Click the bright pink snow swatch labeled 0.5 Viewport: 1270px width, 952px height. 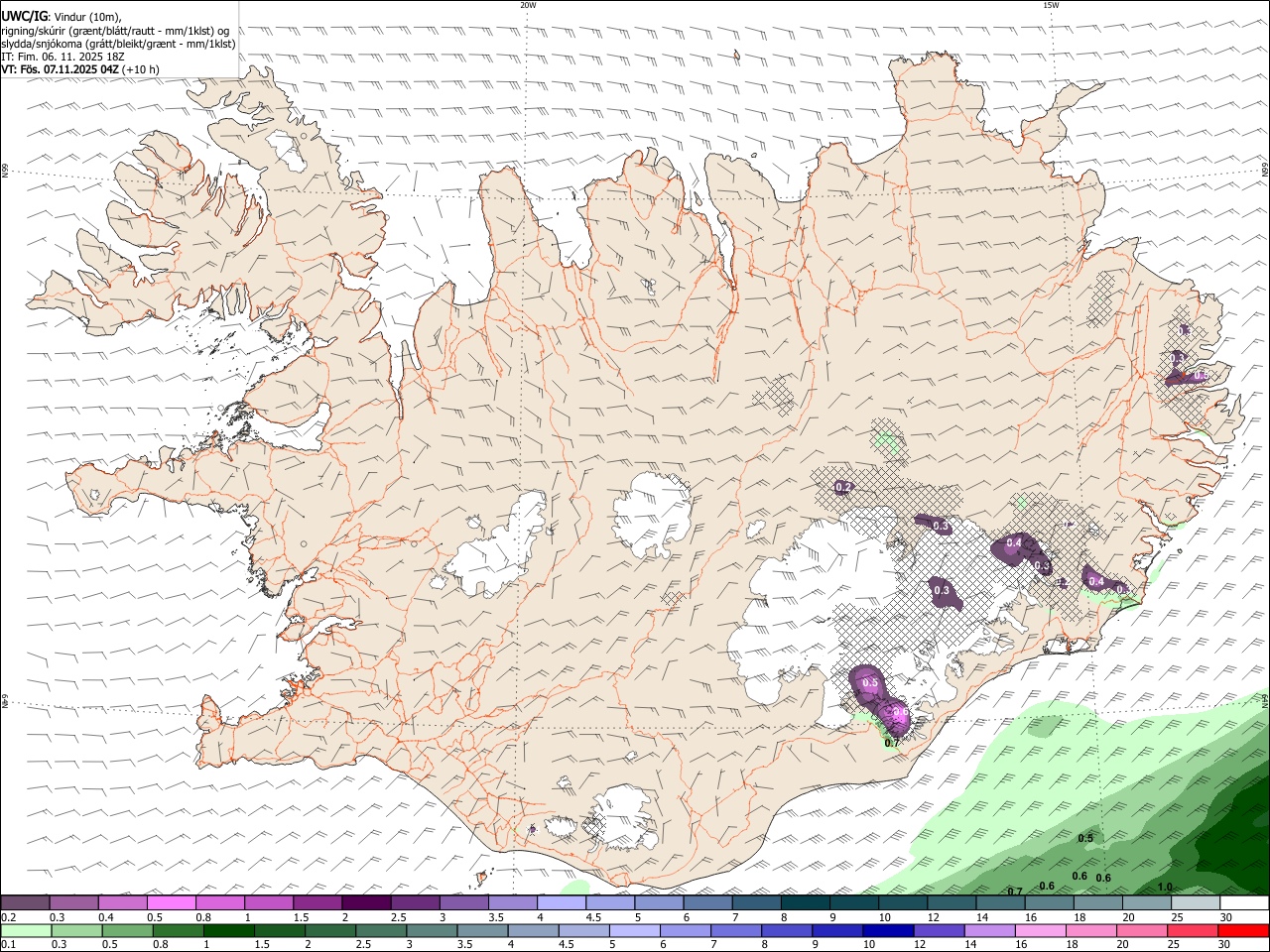point(171,902)
